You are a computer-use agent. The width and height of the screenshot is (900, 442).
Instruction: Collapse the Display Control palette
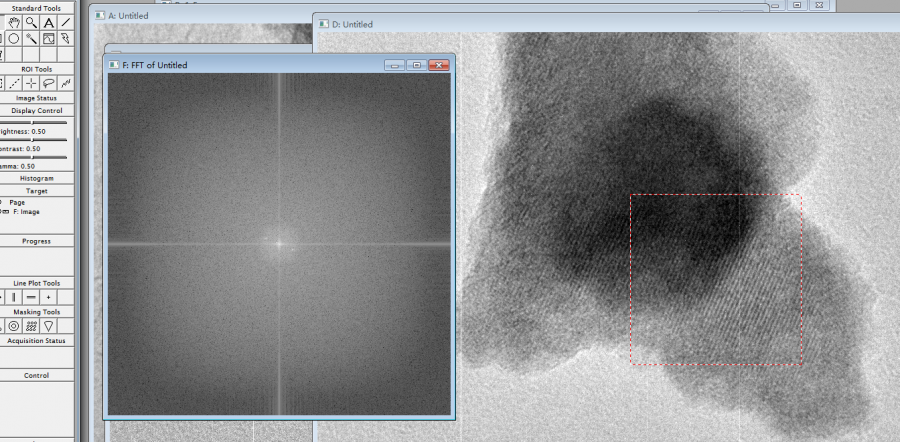(36, 110)
